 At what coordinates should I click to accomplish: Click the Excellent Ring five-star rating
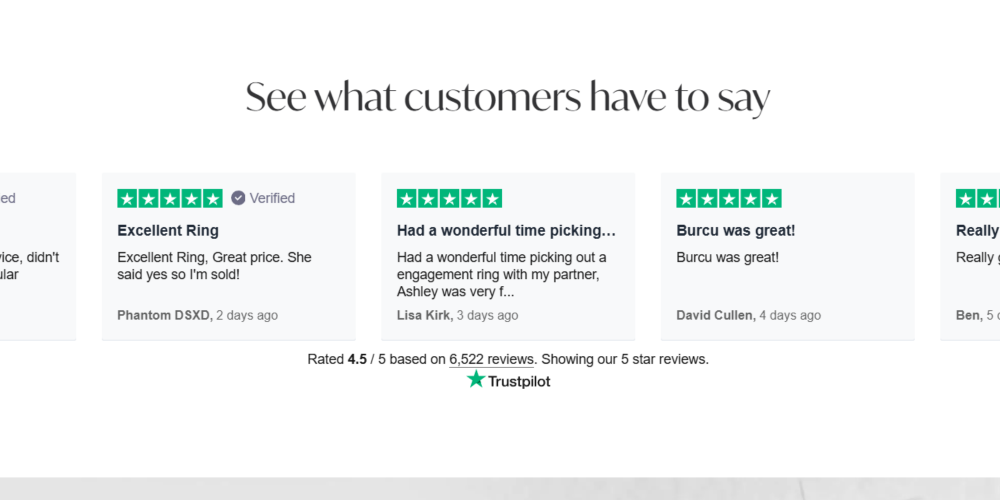[170, 198]
